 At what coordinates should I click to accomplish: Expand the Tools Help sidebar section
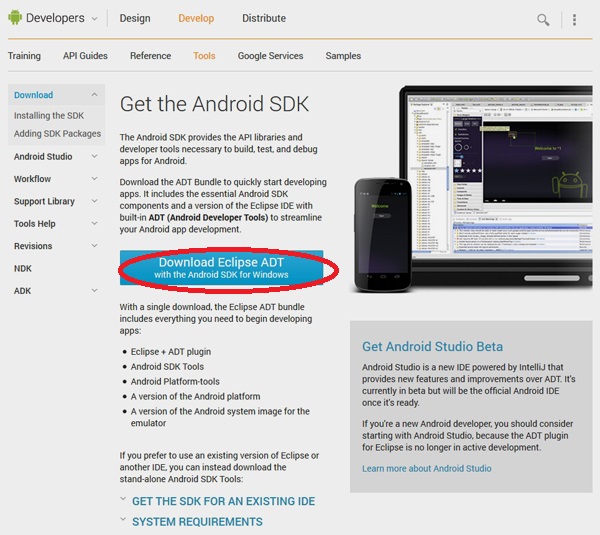(x=94, y=224)
